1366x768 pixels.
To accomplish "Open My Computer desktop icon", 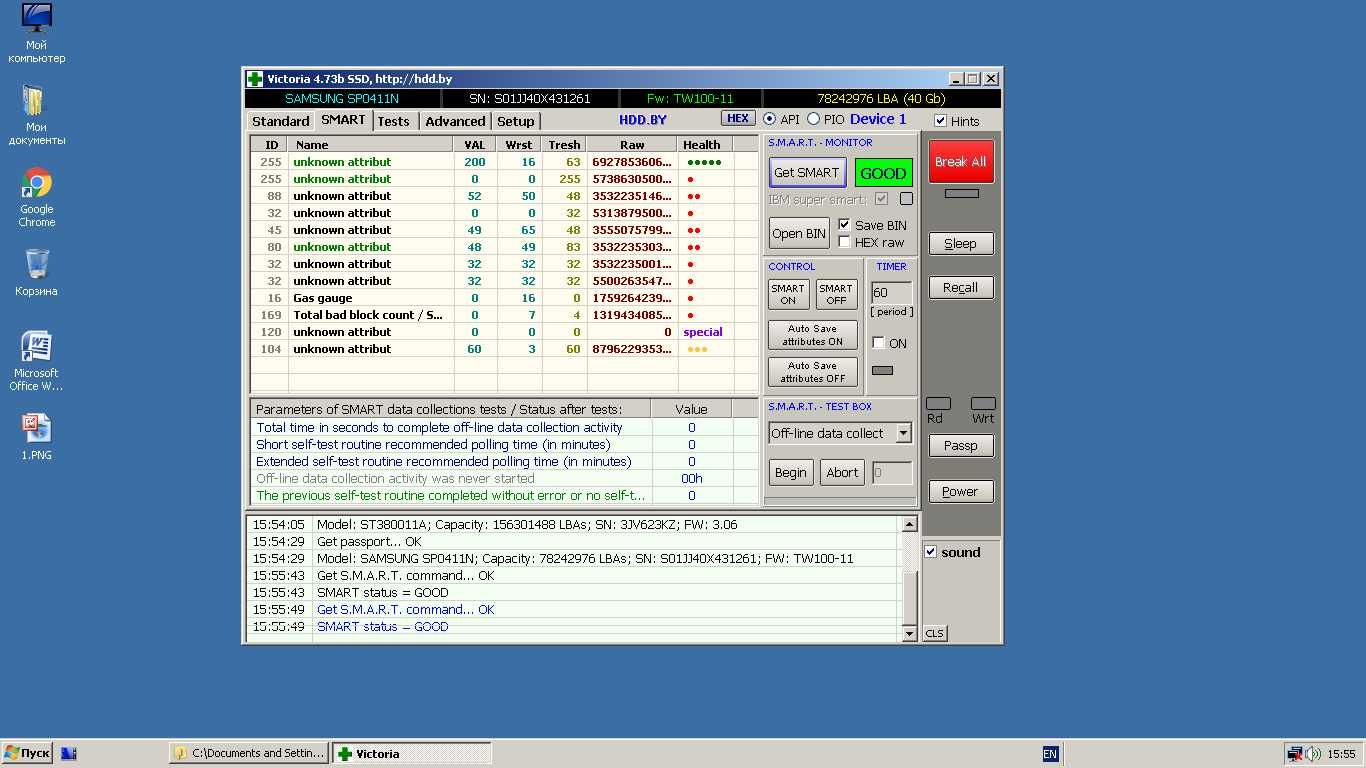I will click(x=37, y=33).
